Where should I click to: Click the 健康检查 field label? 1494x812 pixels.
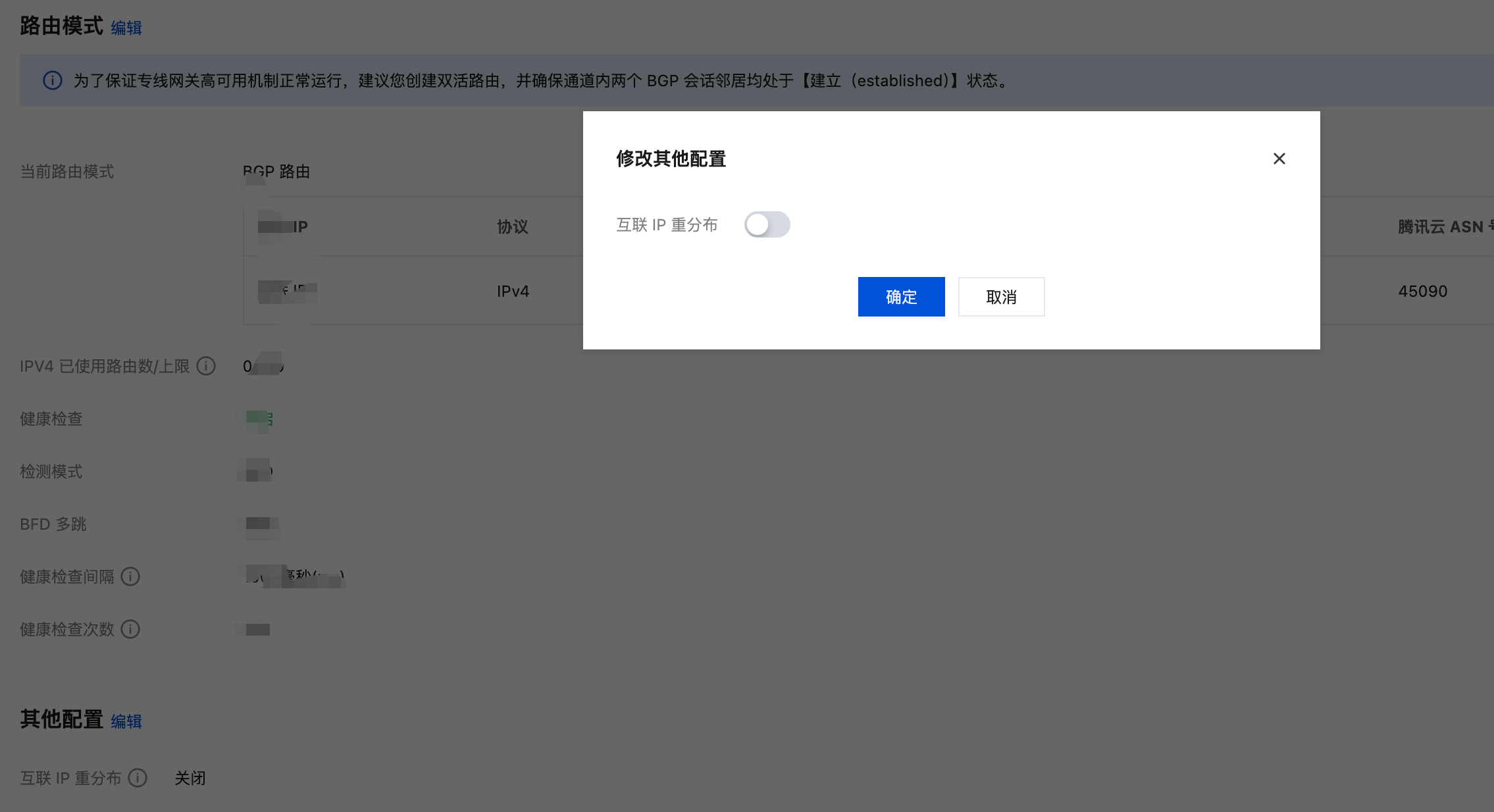pos(51,419)
